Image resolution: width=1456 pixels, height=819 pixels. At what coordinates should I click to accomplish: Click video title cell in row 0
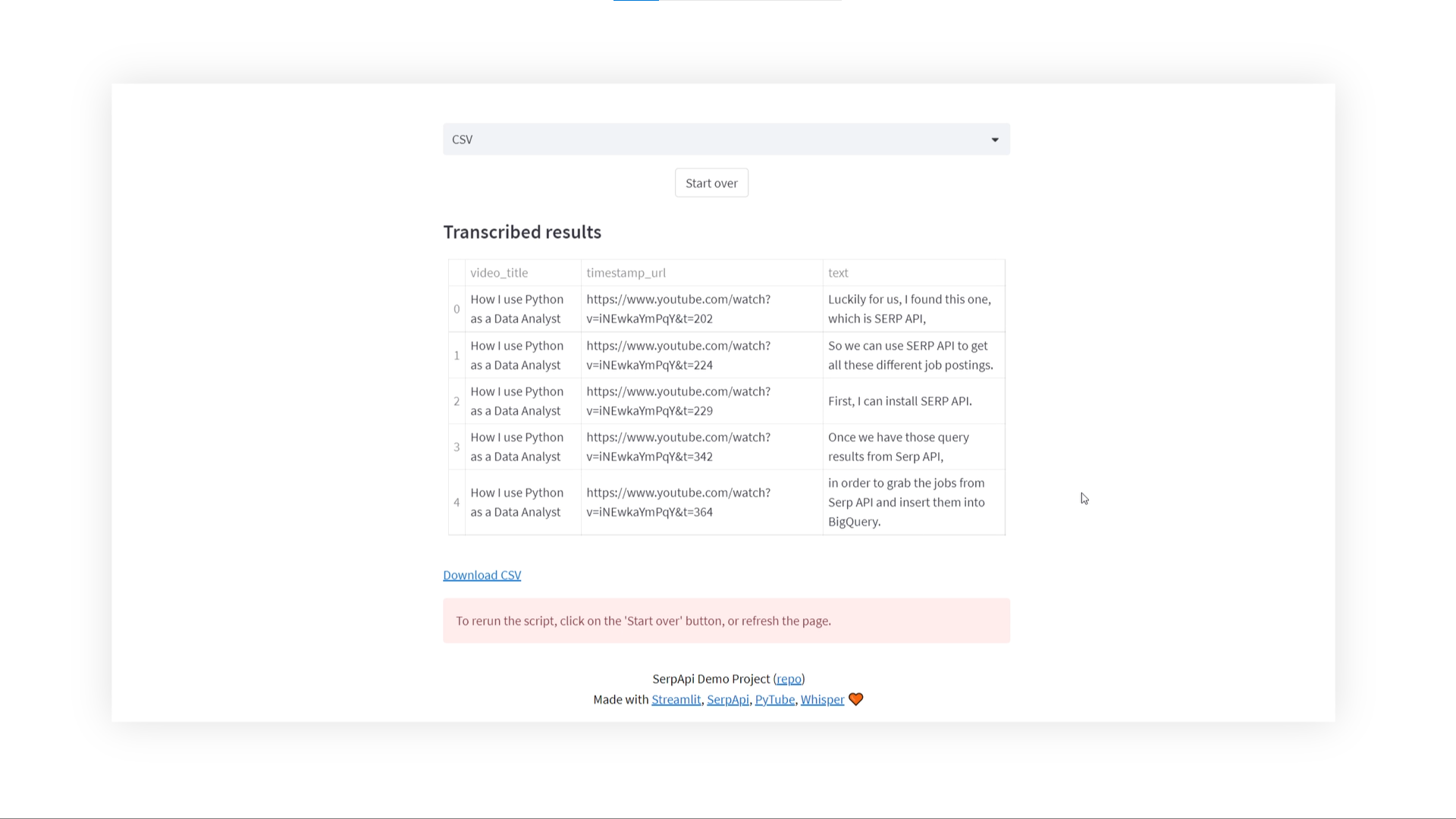coord(522,309)
